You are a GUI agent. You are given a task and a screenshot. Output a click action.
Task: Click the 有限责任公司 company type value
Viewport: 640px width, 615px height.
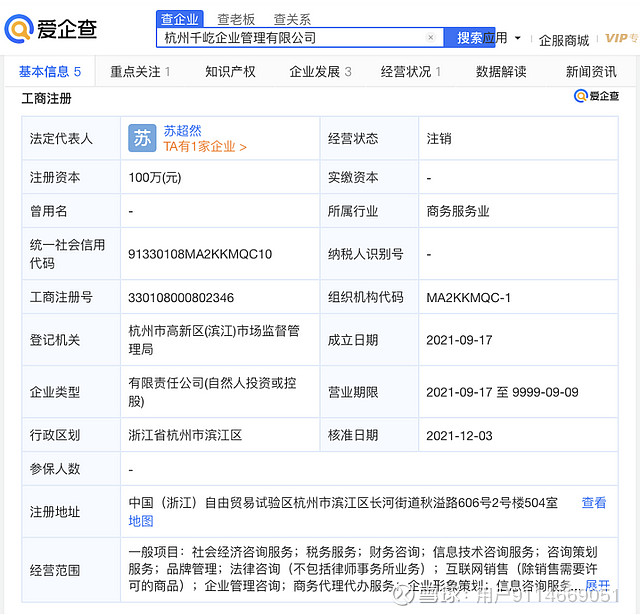click(212, 392)
